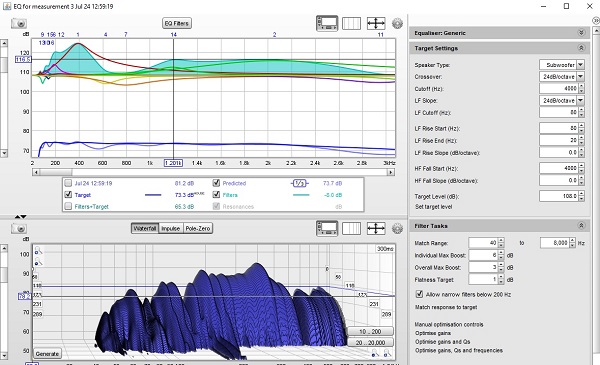Open the LF Slope dropdown

(x=580, y=100)
